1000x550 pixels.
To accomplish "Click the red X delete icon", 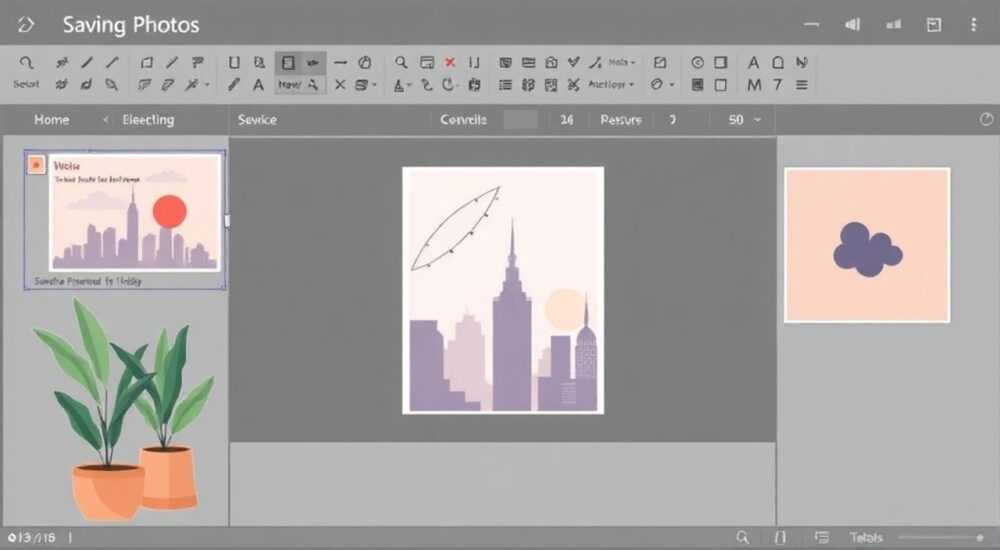I will coord(450,62).
